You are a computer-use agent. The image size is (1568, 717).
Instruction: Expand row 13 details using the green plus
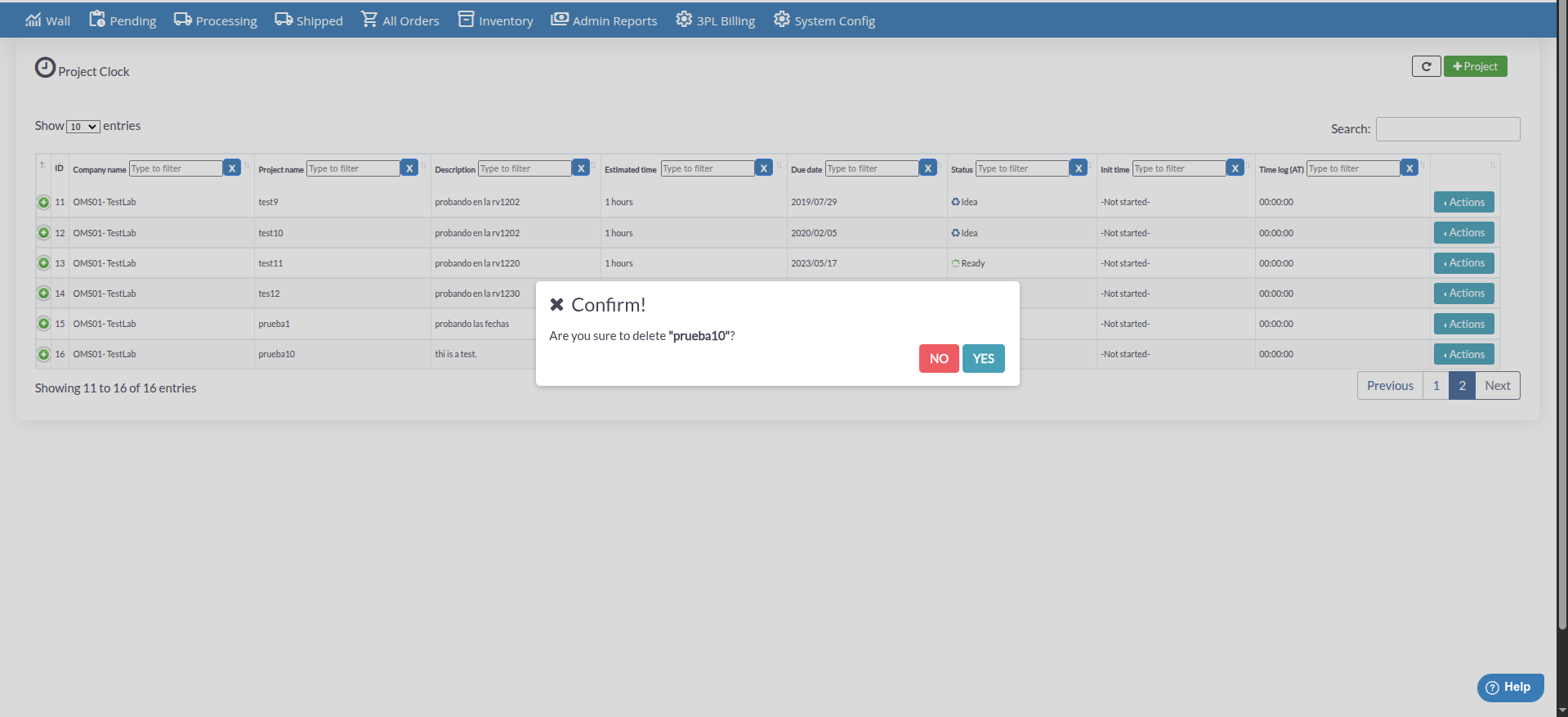point(44,263)
